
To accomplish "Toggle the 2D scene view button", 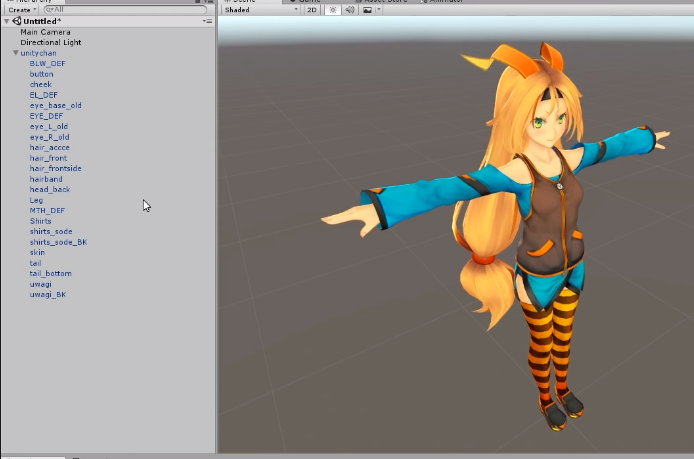I will [x=312, y=10].
